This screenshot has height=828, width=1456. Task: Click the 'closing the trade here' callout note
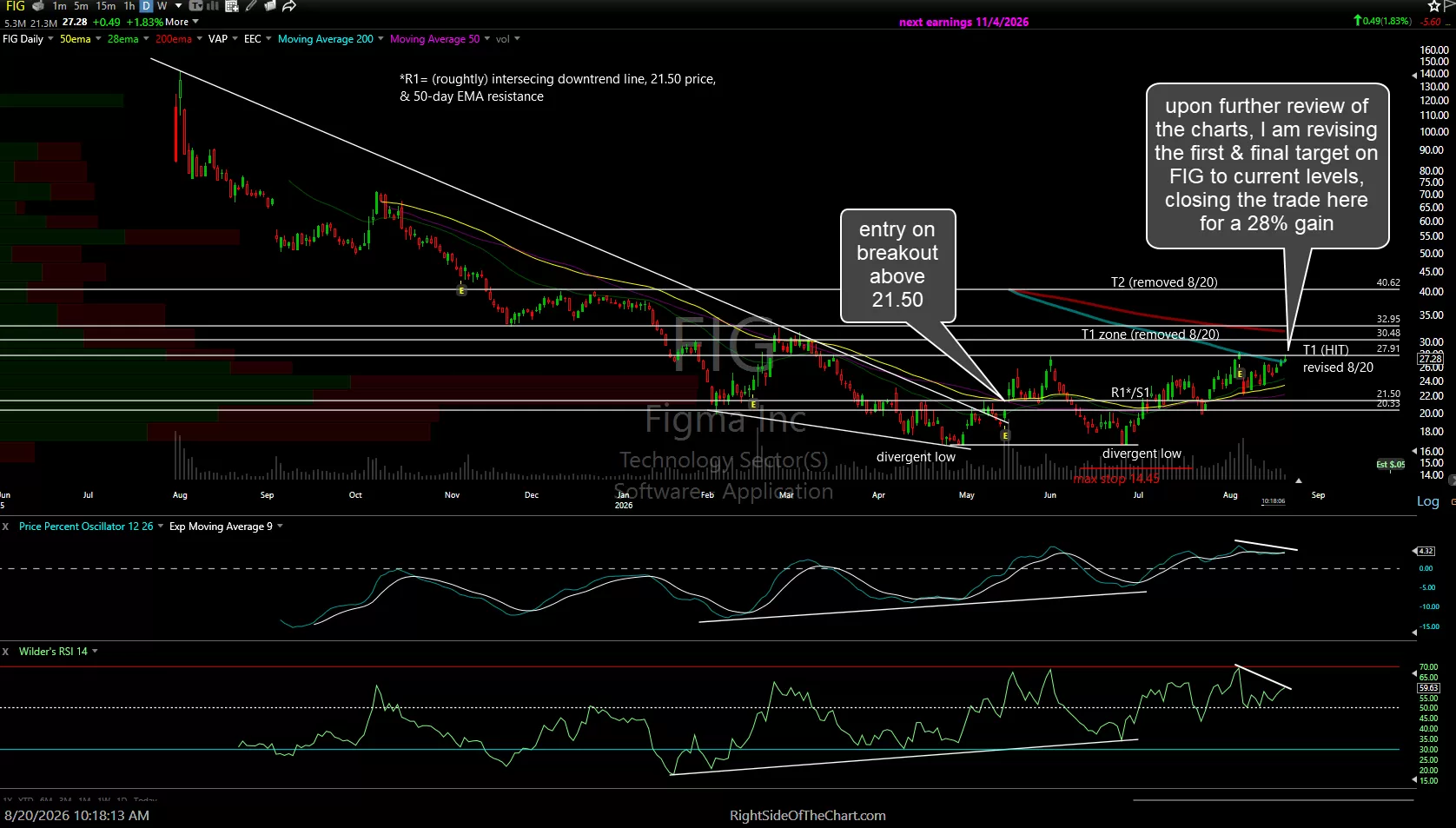[x=1267, y=165]
